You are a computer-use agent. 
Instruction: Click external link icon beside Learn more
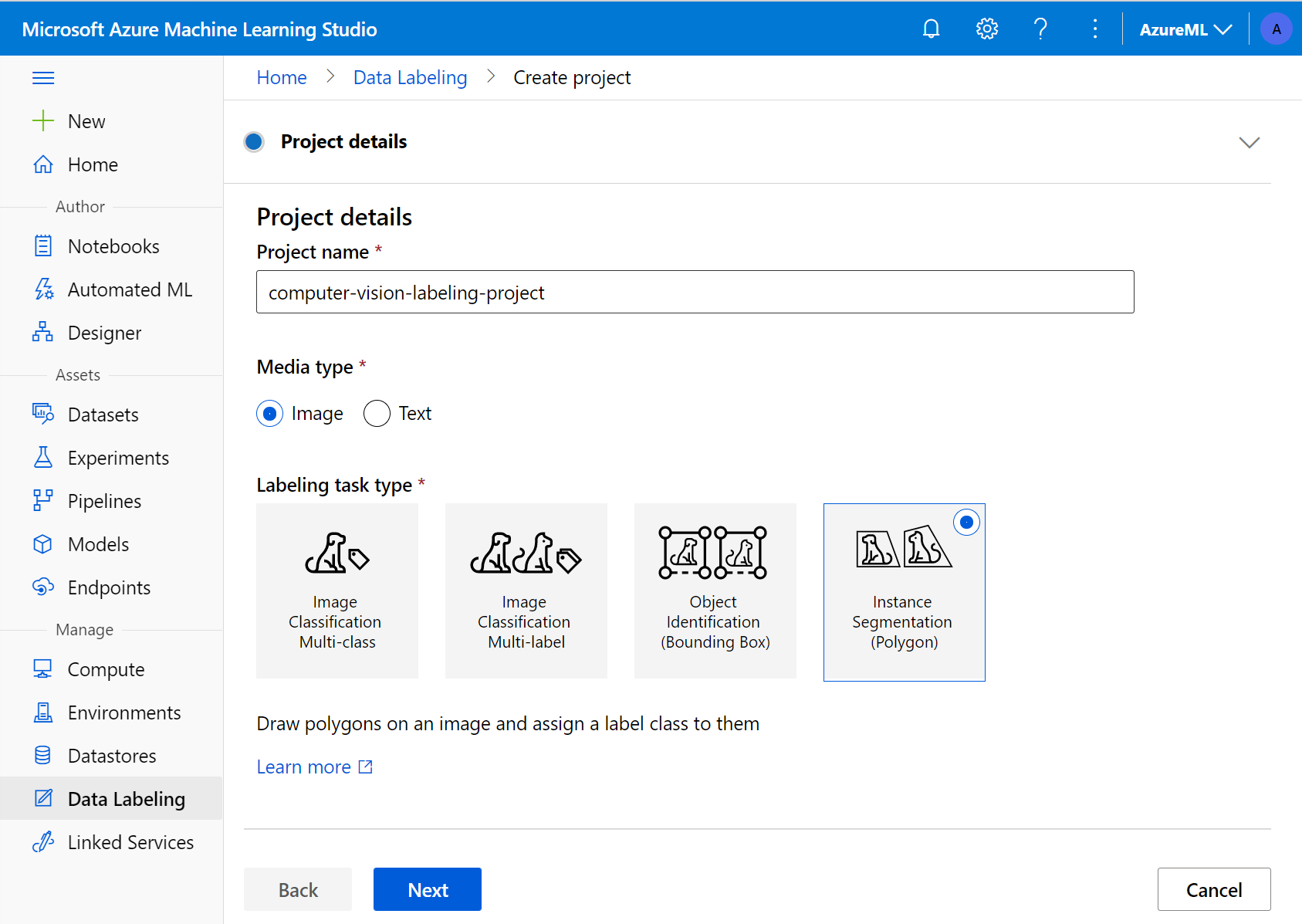pyautogui.click(x=366, y=767)
